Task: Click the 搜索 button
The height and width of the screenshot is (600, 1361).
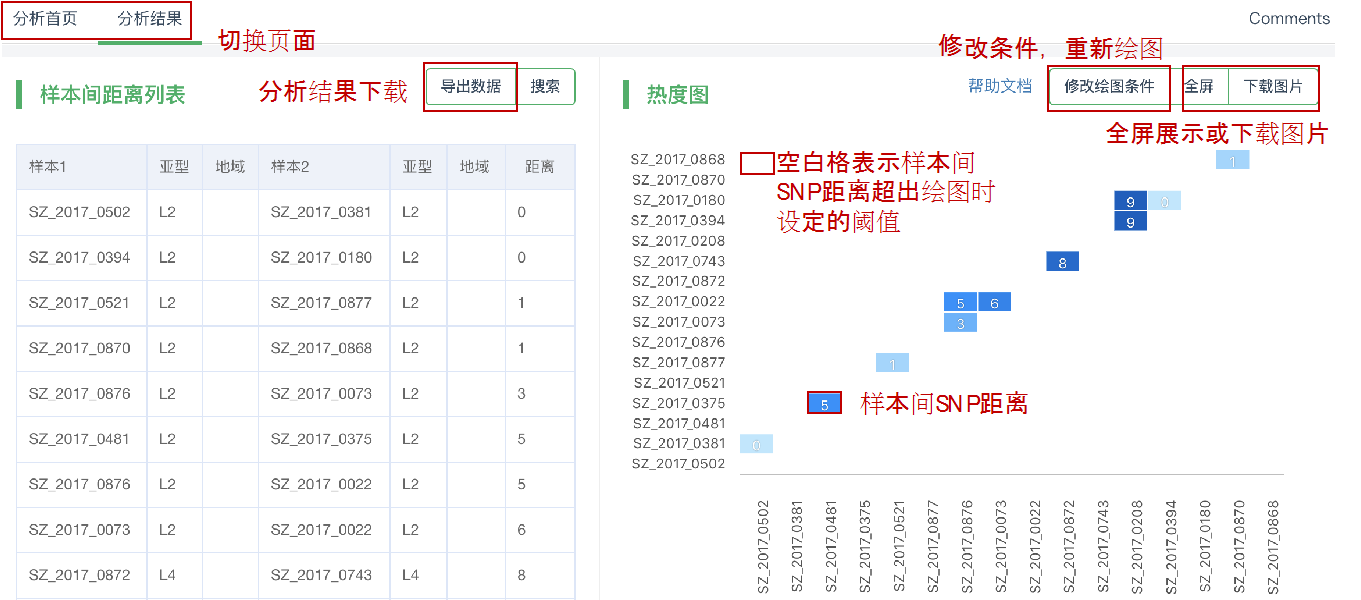Action: (x=546, y=86)
